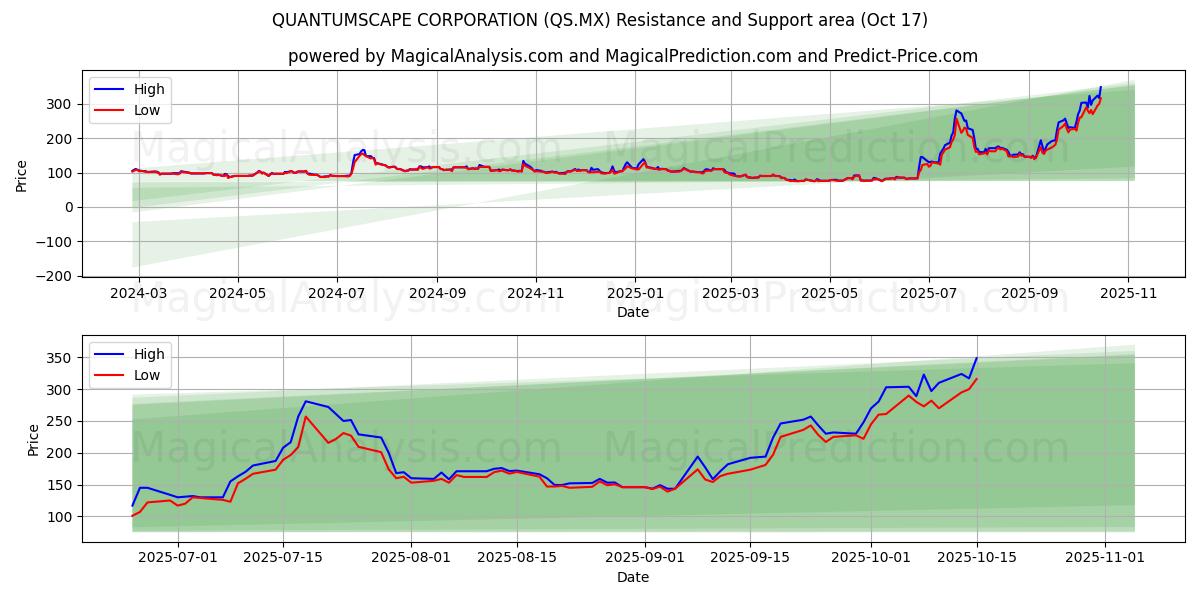The width and height of the screenshot is (1200, 600).
Task: Open the powered by MagicalAnalysis.com subtitle
Action: click(x=632, y=56)
